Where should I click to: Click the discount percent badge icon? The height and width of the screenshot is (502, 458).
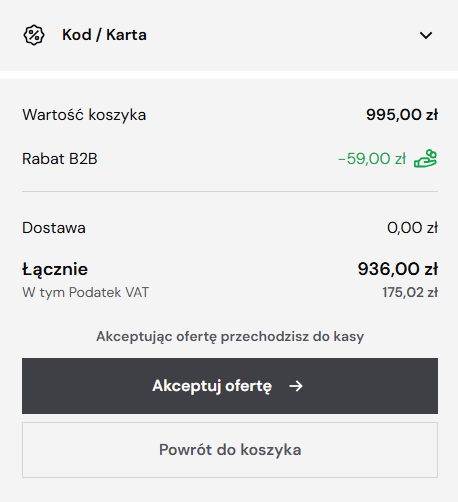(34, 35)
